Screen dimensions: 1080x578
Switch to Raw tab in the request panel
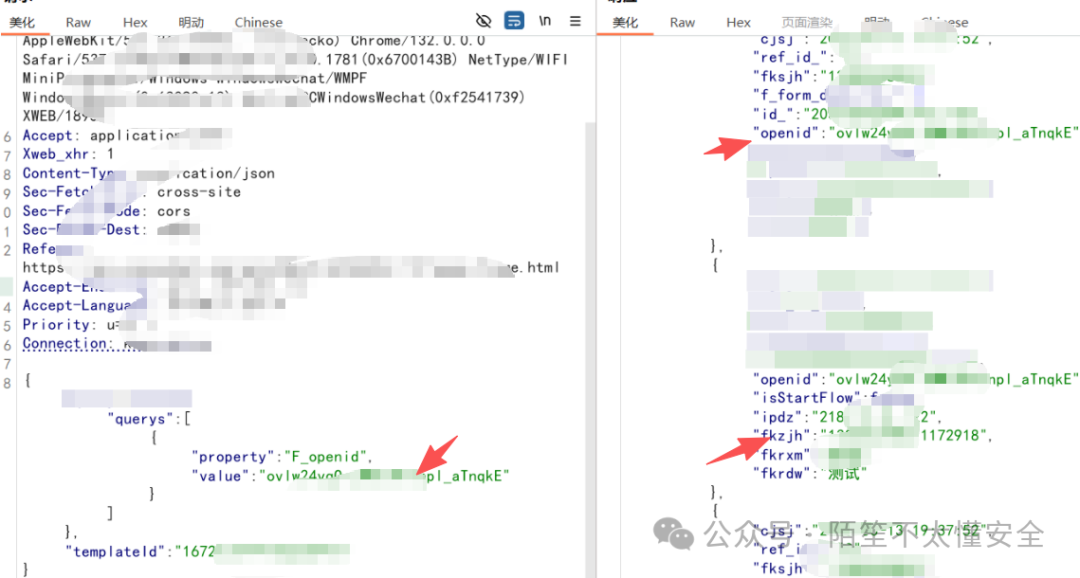pos(79,22)
